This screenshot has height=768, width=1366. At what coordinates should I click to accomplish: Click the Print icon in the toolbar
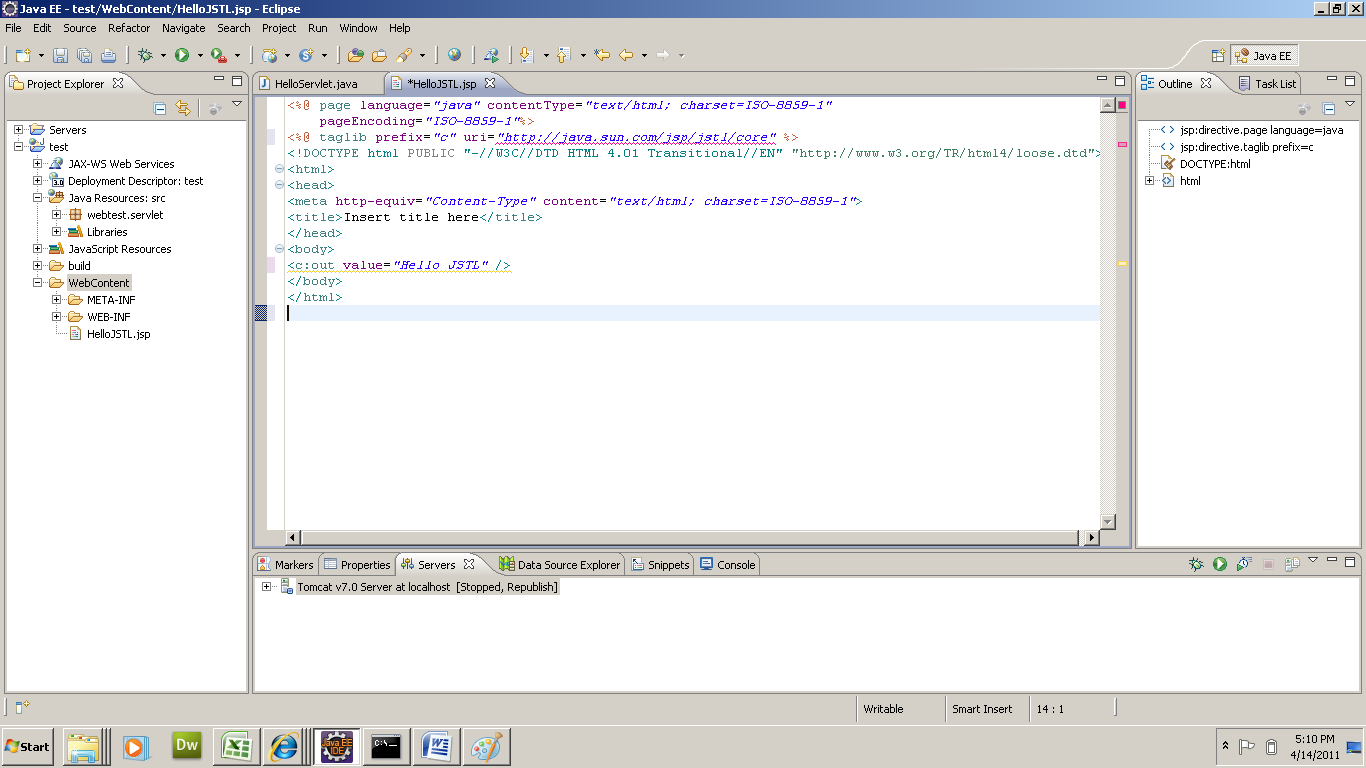108,56
